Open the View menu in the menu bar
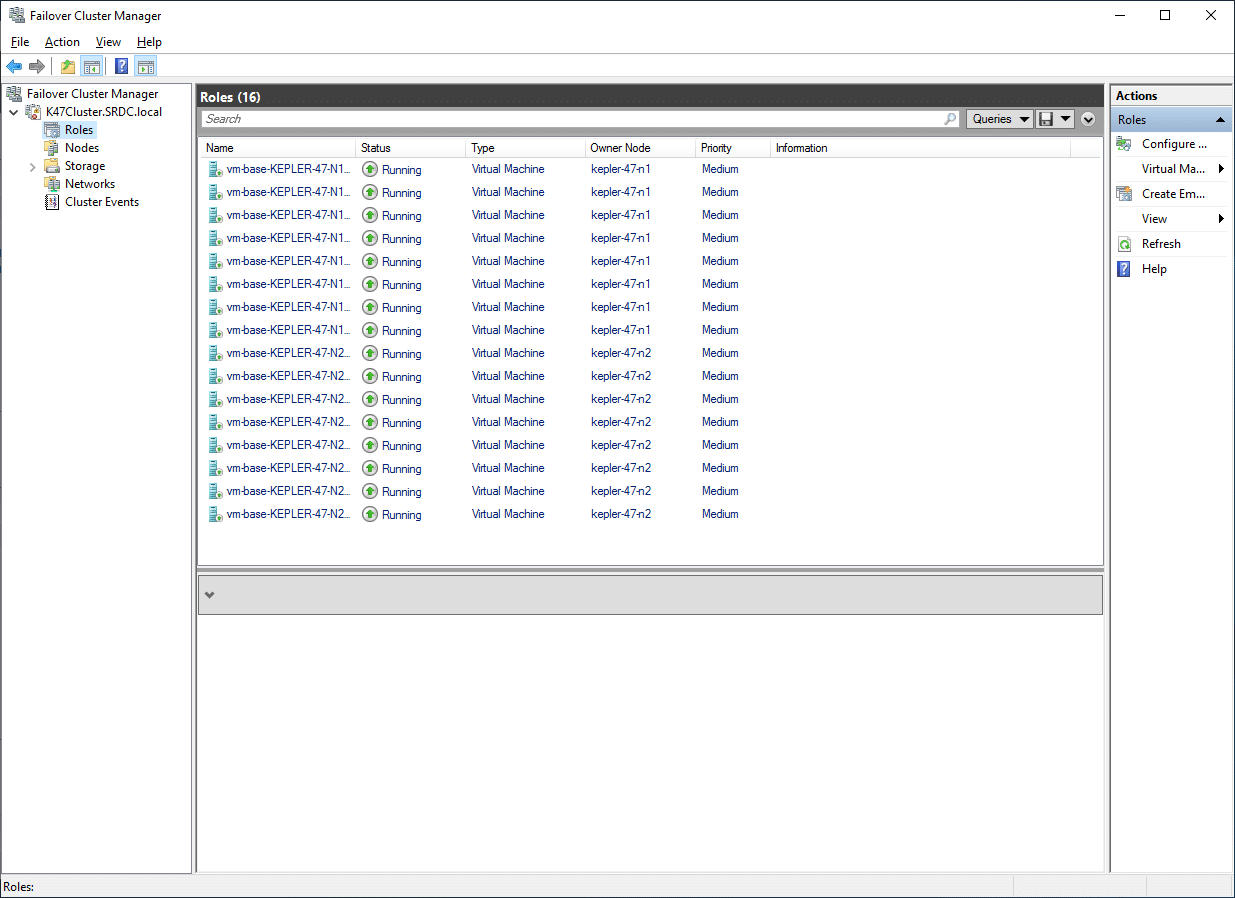Image resolution: width=1235 pixels, height=898 pixels. click(x=108, y=42)
